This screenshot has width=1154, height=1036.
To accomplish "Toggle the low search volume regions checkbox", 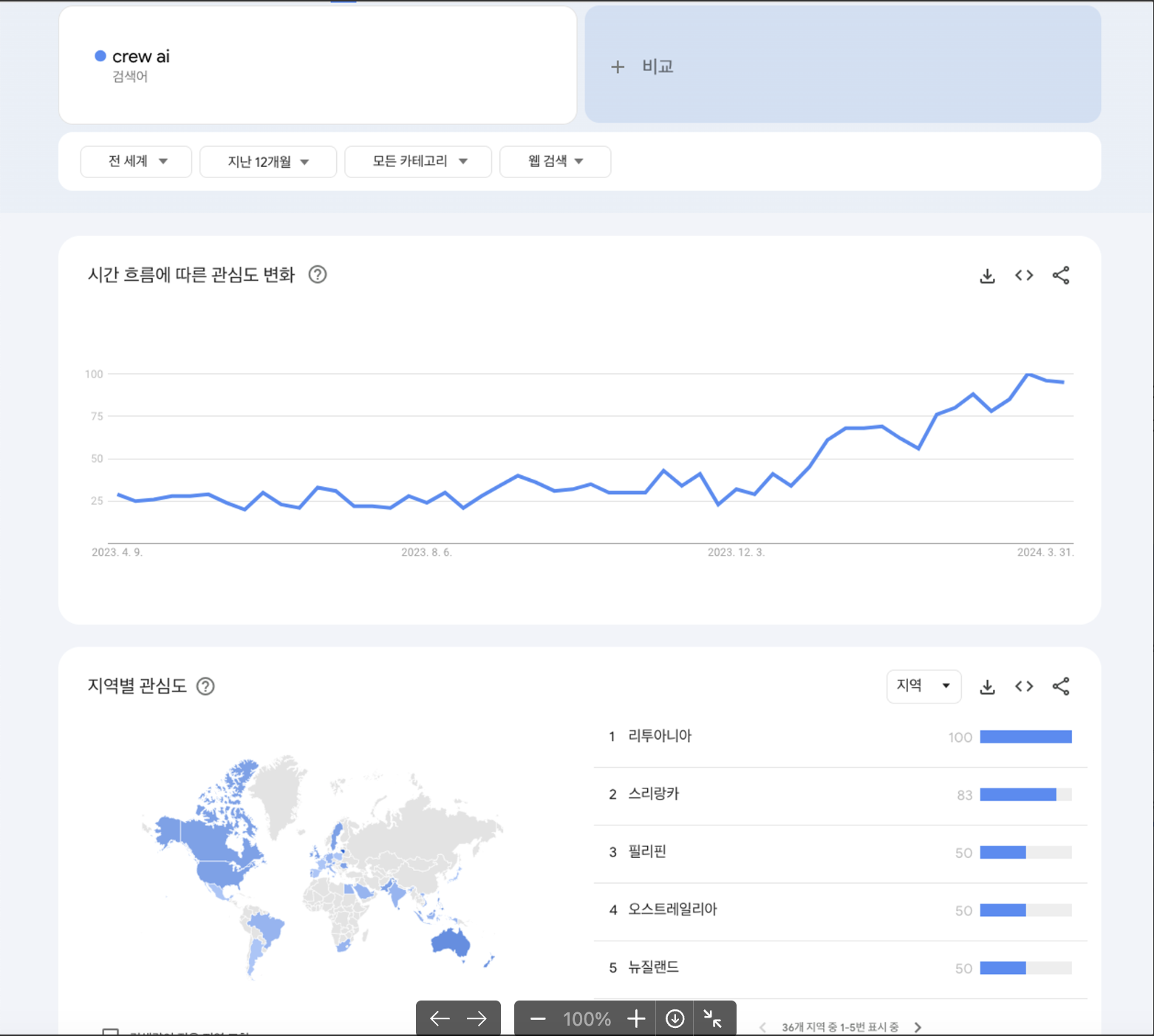I will [x=111, y=1032].
